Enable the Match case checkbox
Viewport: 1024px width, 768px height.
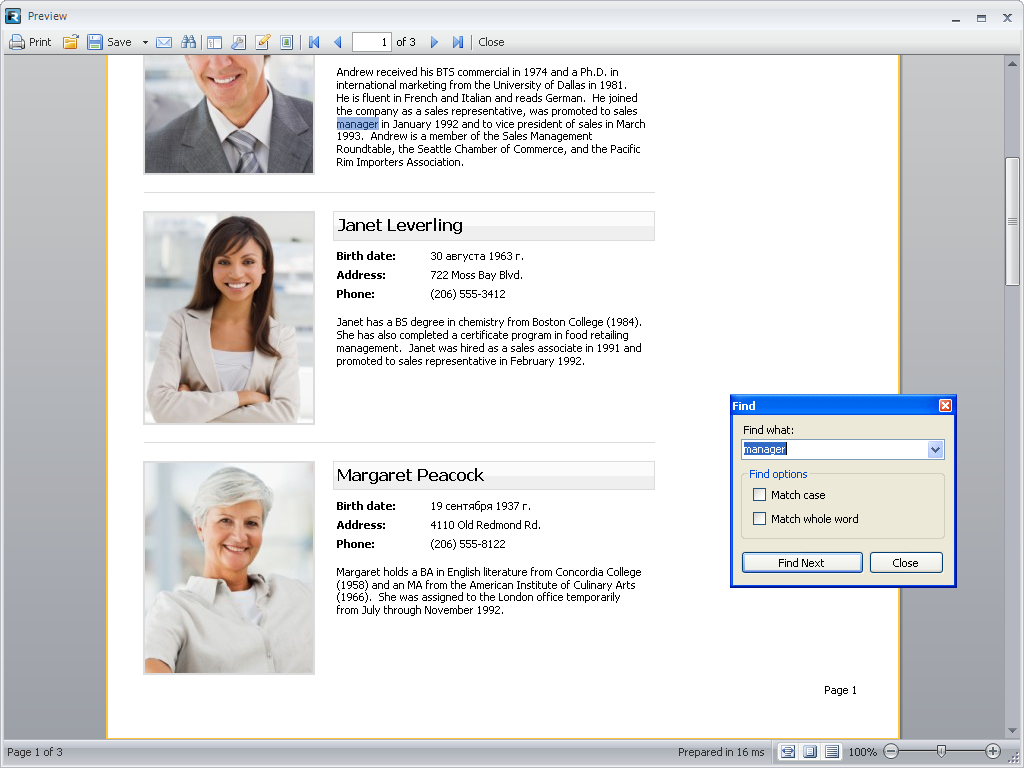(x=759, y=495)
